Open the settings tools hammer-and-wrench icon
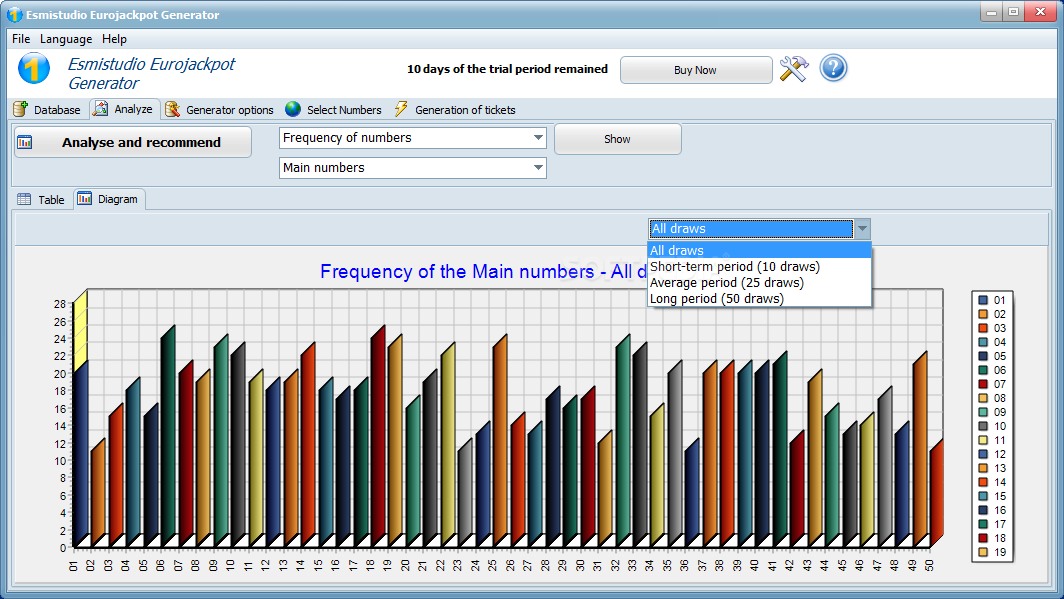The height and width of the screenshot is (599, 1064). click(793, 69)
